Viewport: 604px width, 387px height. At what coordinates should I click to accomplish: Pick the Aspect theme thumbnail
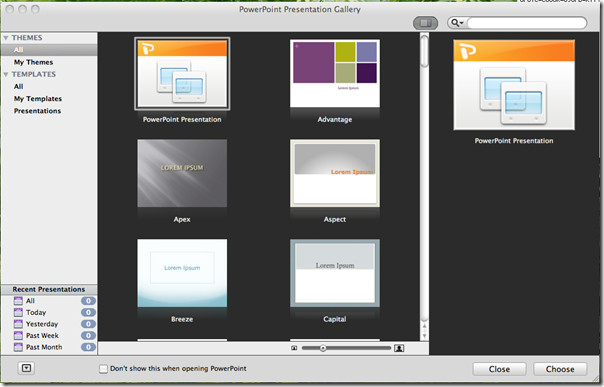coord(335,173)
